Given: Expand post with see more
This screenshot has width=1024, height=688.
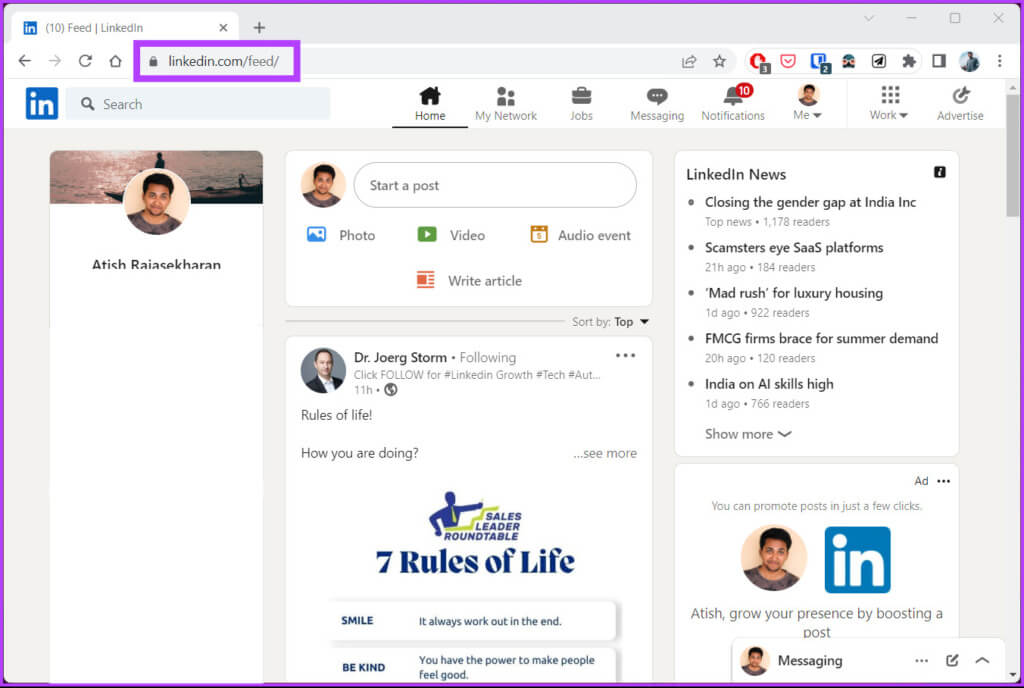Looking at the screenshot, I should 605,453.
